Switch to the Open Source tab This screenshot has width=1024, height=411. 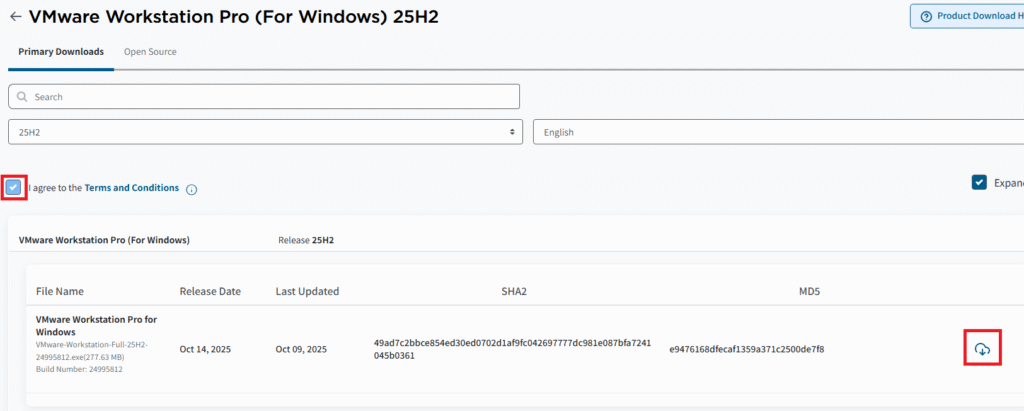150,52
